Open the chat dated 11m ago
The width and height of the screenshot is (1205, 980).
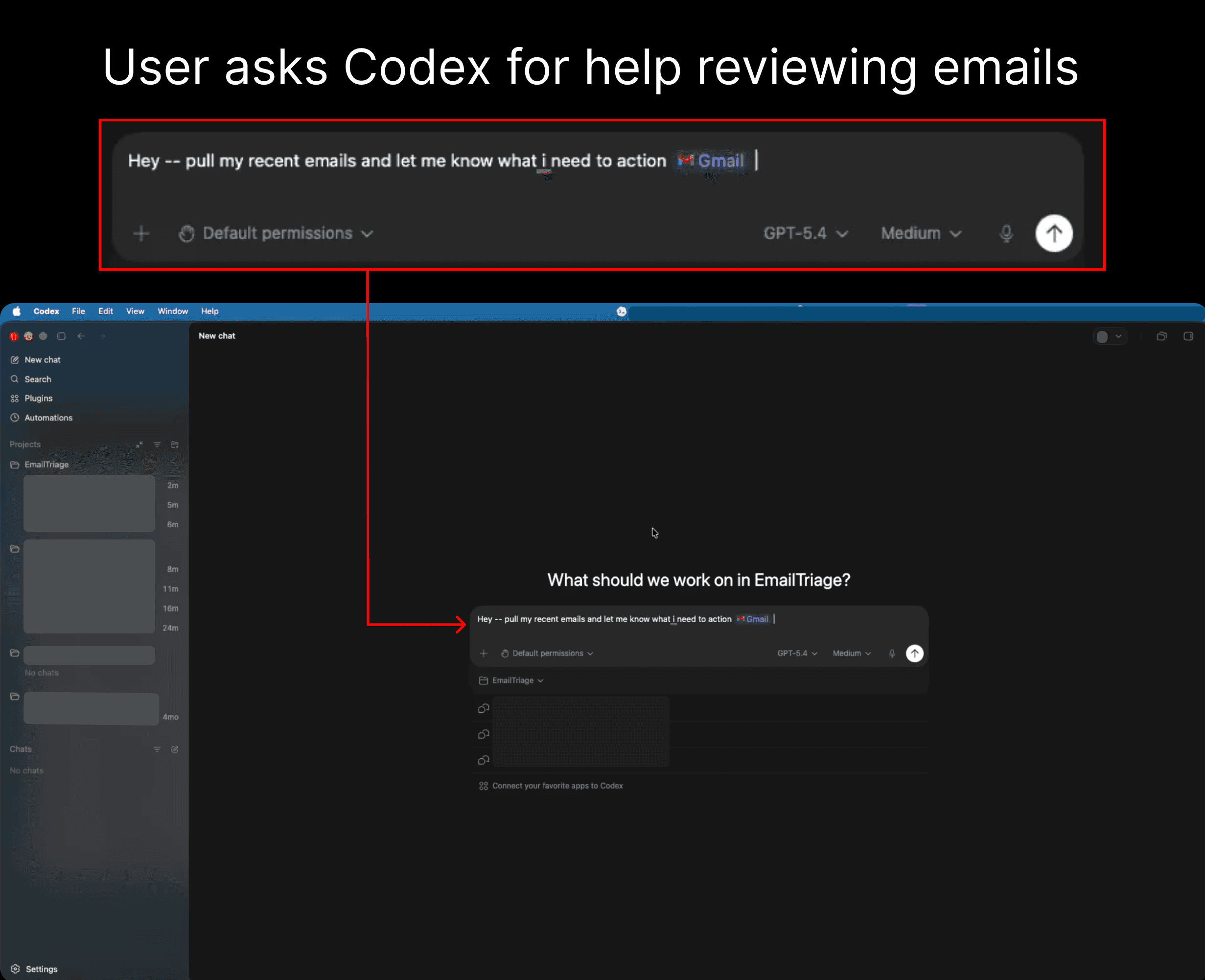click(102, 589)
